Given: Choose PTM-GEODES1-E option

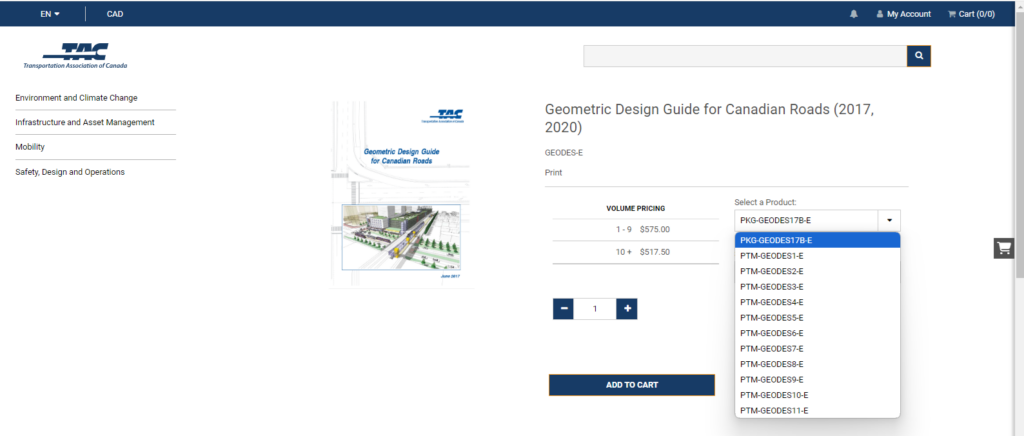Looking at the screenshot, I should coord(818,256).
